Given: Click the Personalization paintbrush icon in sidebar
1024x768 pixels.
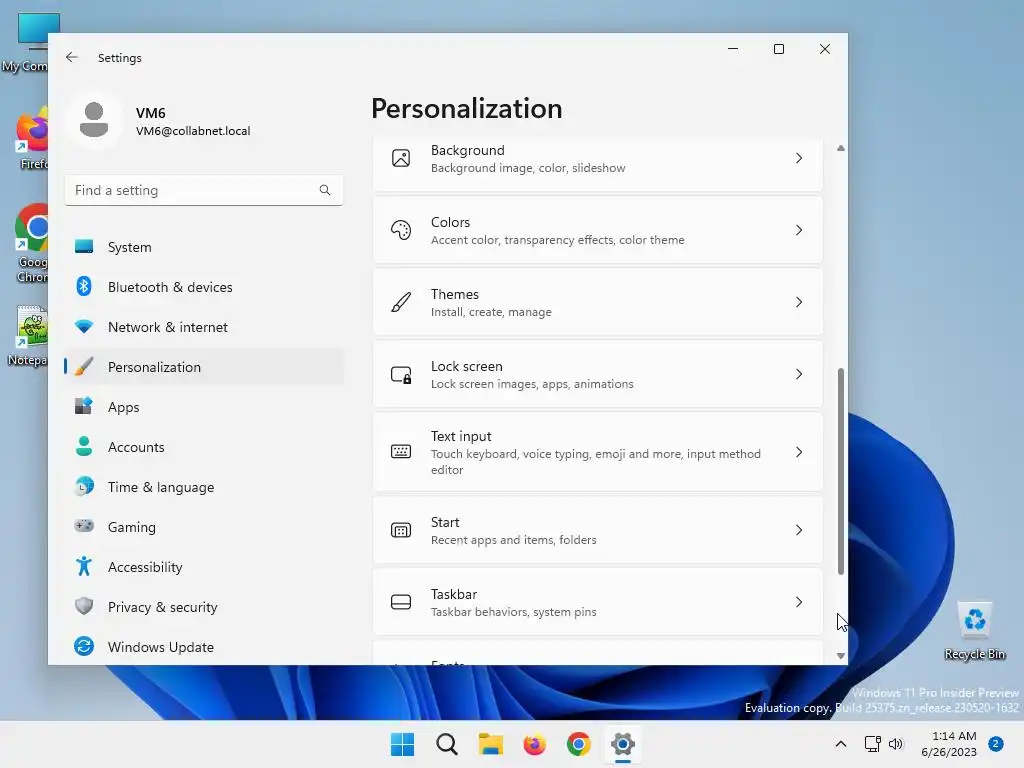Looking at the screenshot, I should point(84,366).
